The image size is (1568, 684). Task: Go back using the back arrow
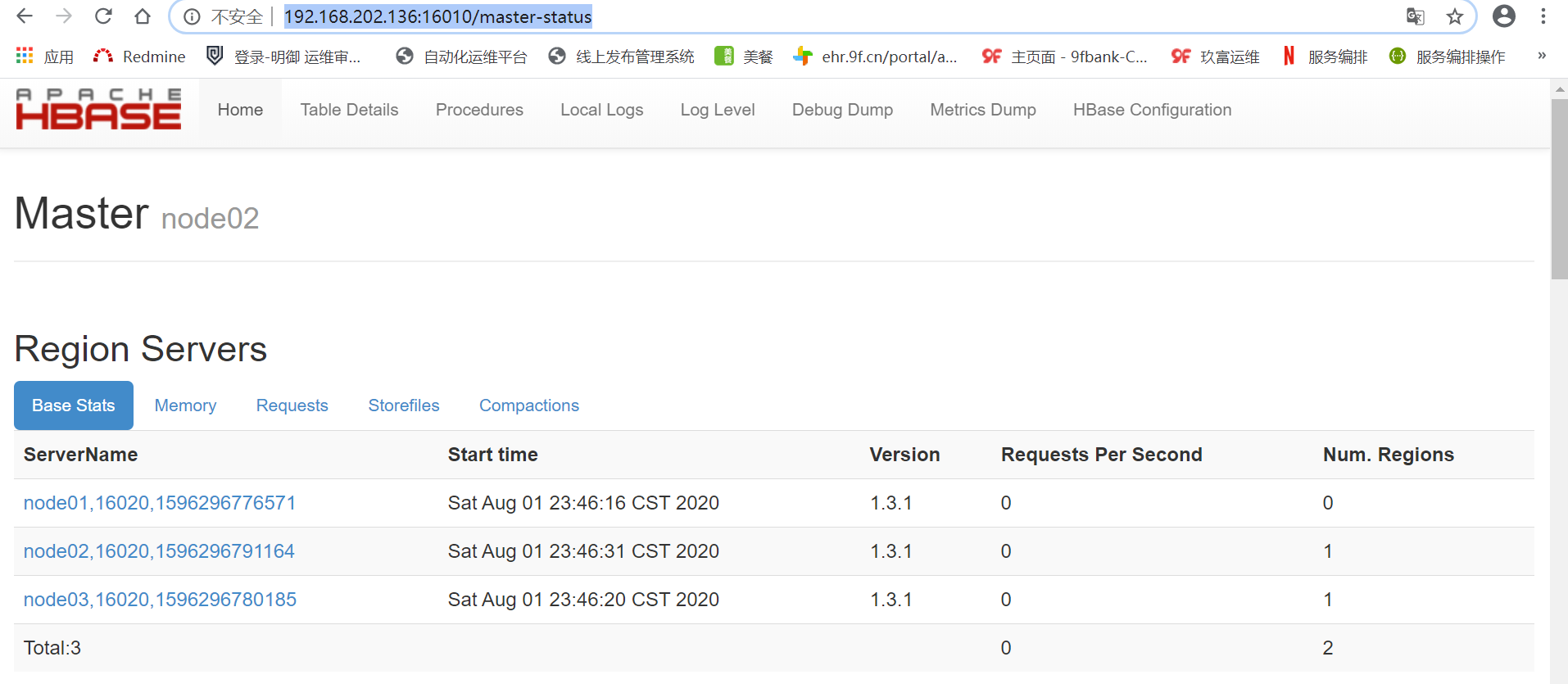(x=25, y=16)
